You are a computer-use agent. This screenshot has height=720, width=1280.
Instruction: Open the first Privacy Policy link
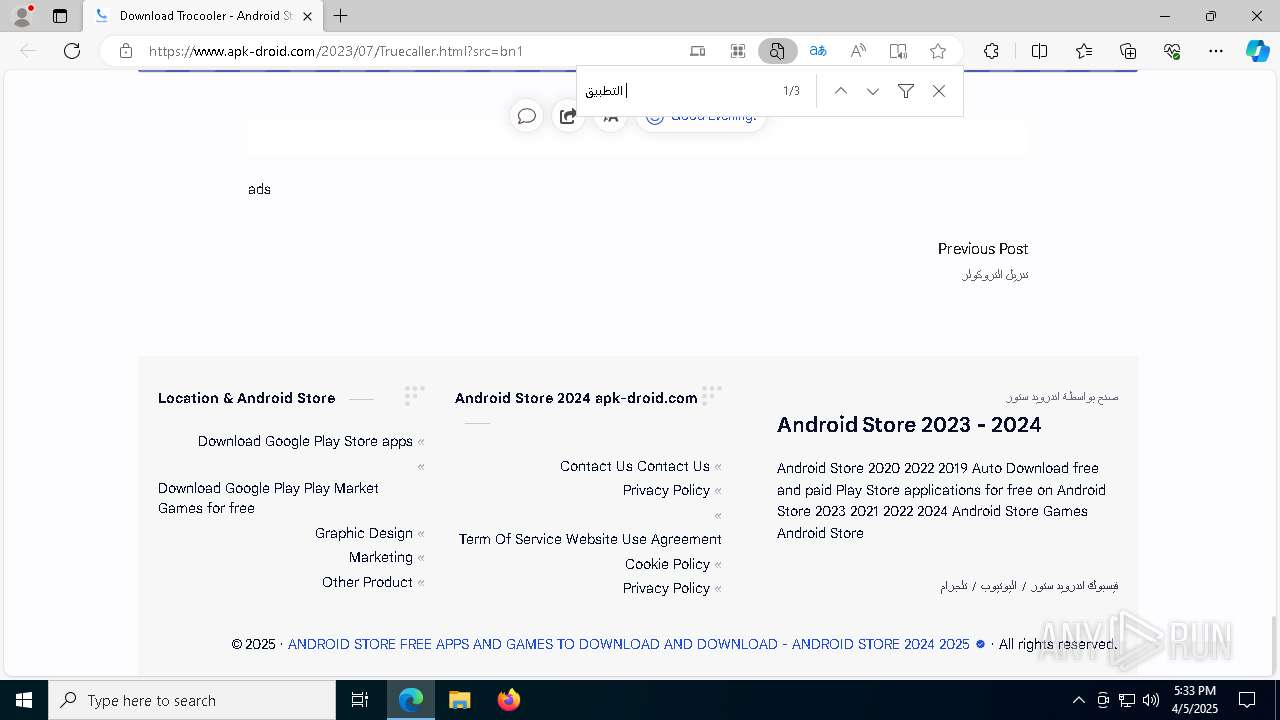(666, 490)
